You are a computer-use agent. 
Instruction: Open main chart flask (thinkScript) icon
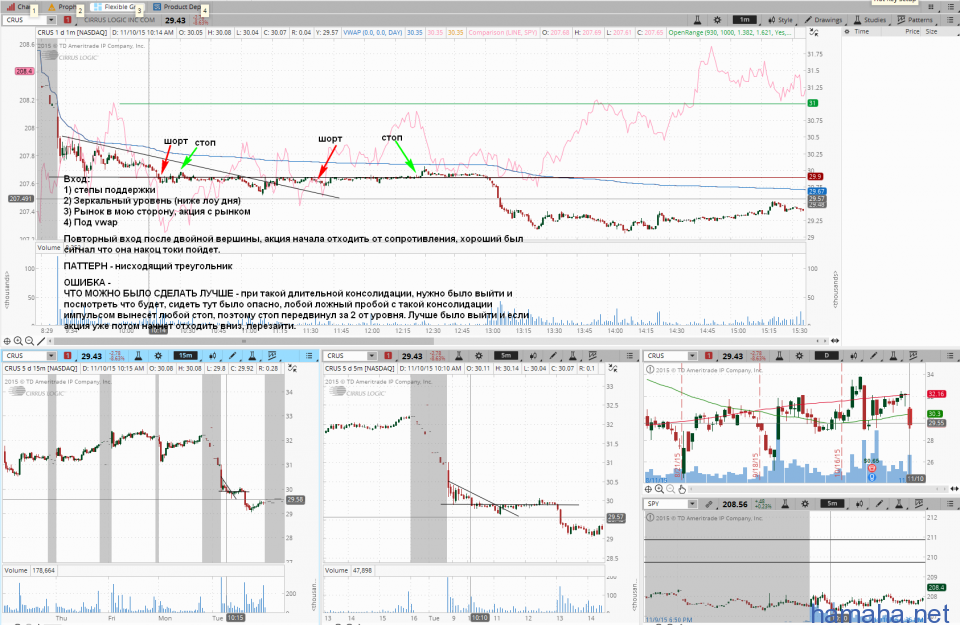tap(697, 20)
